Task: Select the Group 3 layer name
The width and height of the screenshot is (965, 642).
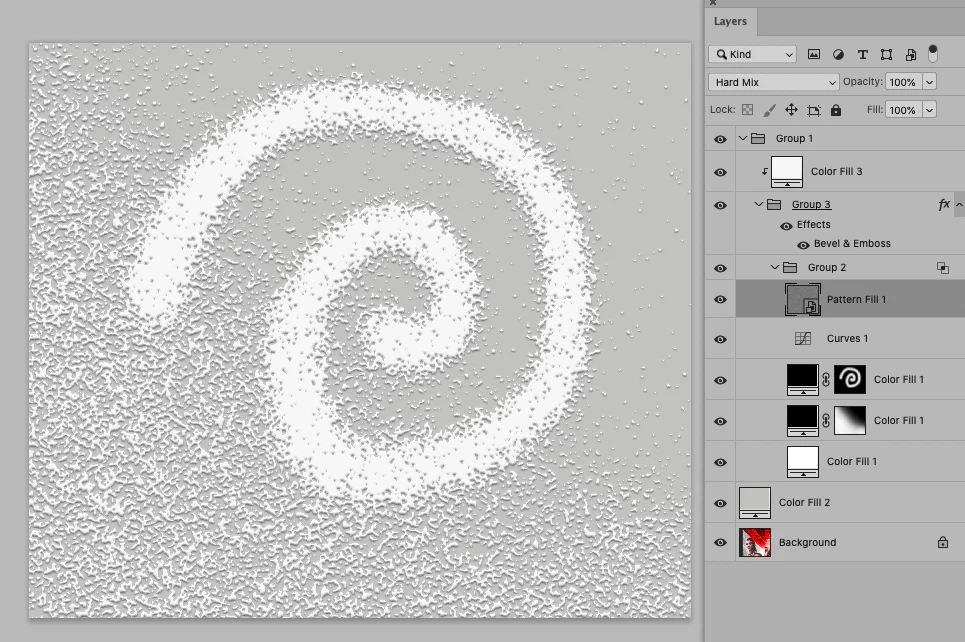Action: 811,204
